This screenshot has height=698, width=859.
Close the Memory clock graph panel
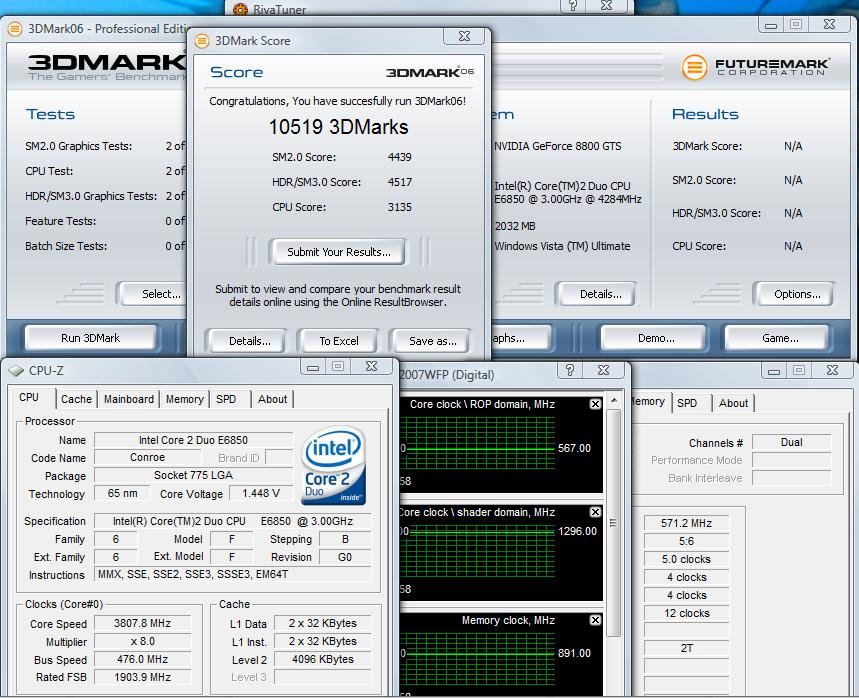595,620
